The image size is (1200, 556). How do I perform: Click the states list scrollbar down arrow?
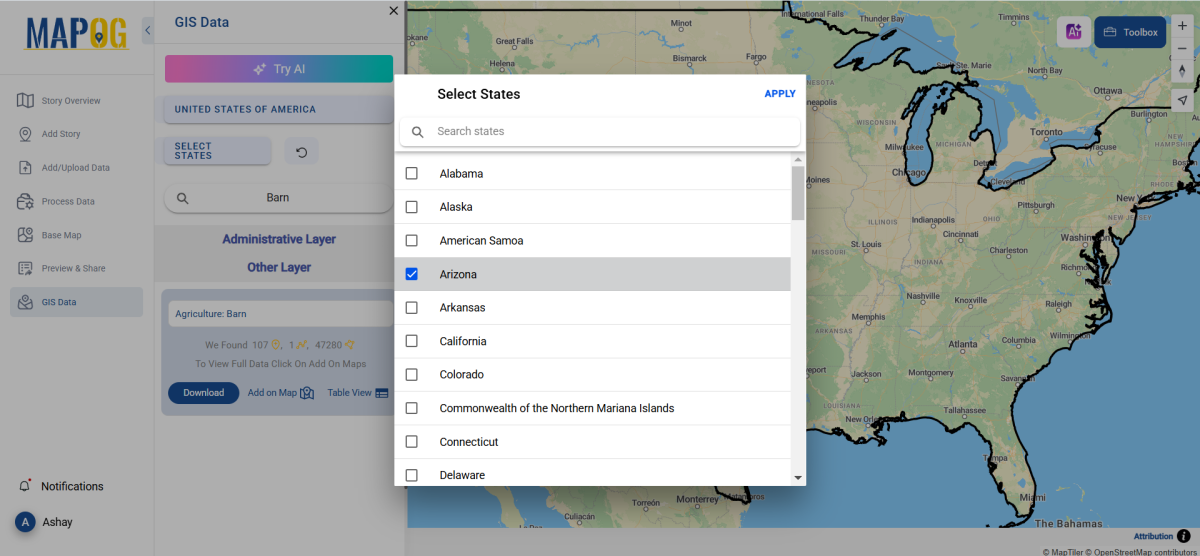798,478
